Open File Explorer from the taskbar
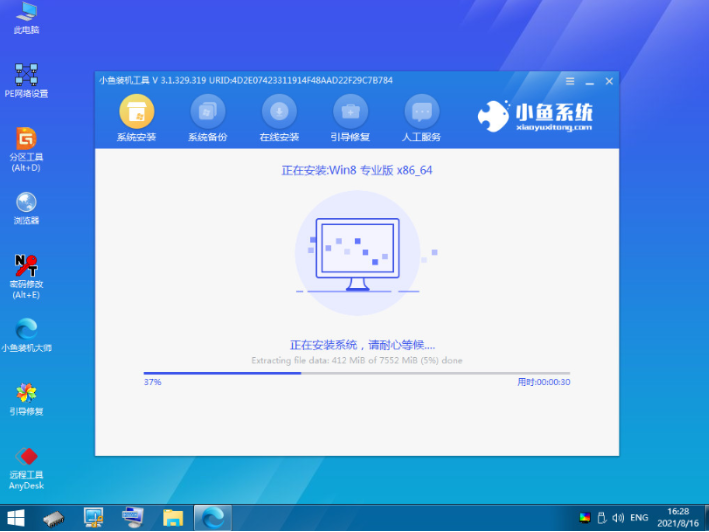709x532 pixels. click(x=171, y=517)
